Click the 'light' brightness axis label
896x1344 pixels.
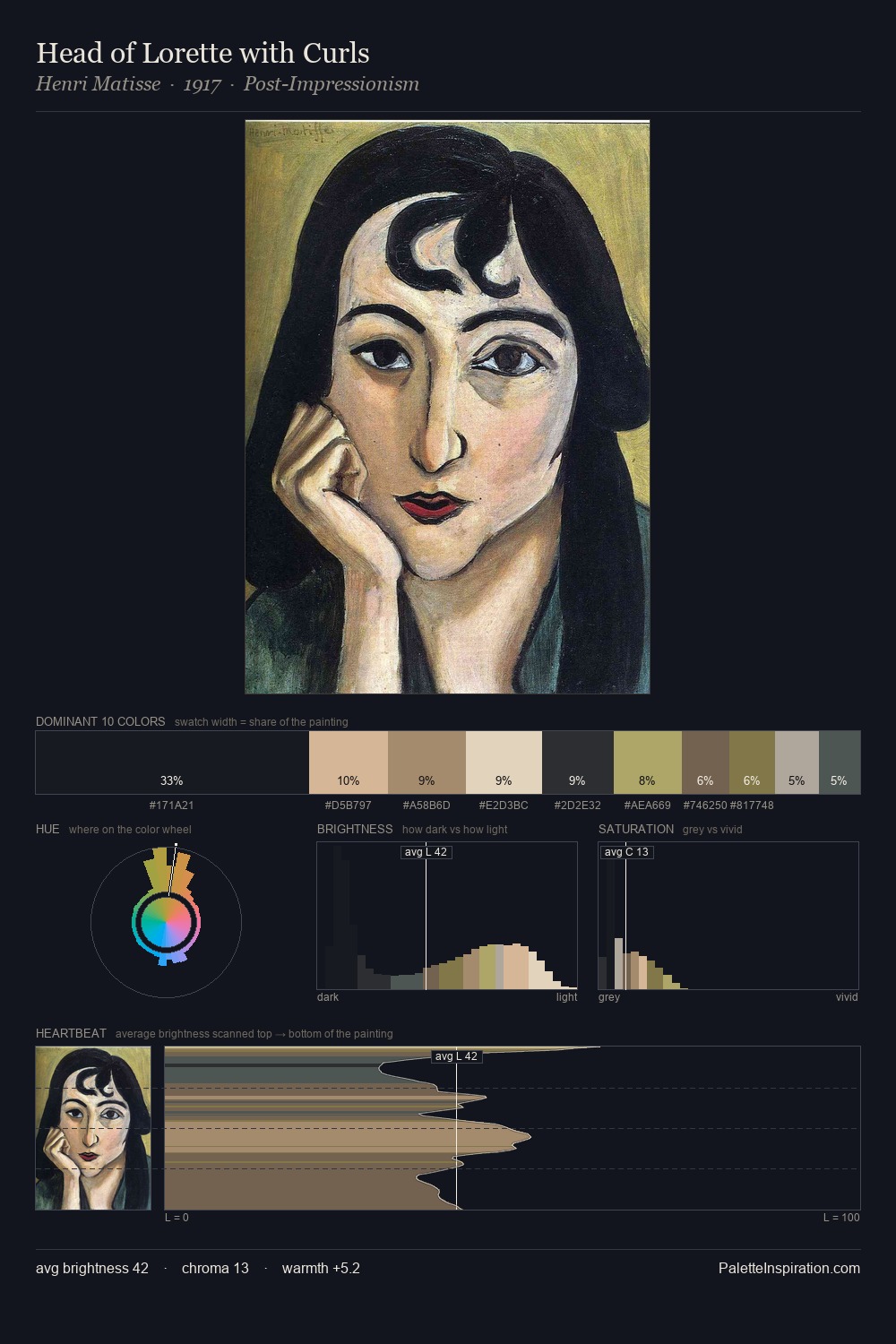[x=566, y=996]
